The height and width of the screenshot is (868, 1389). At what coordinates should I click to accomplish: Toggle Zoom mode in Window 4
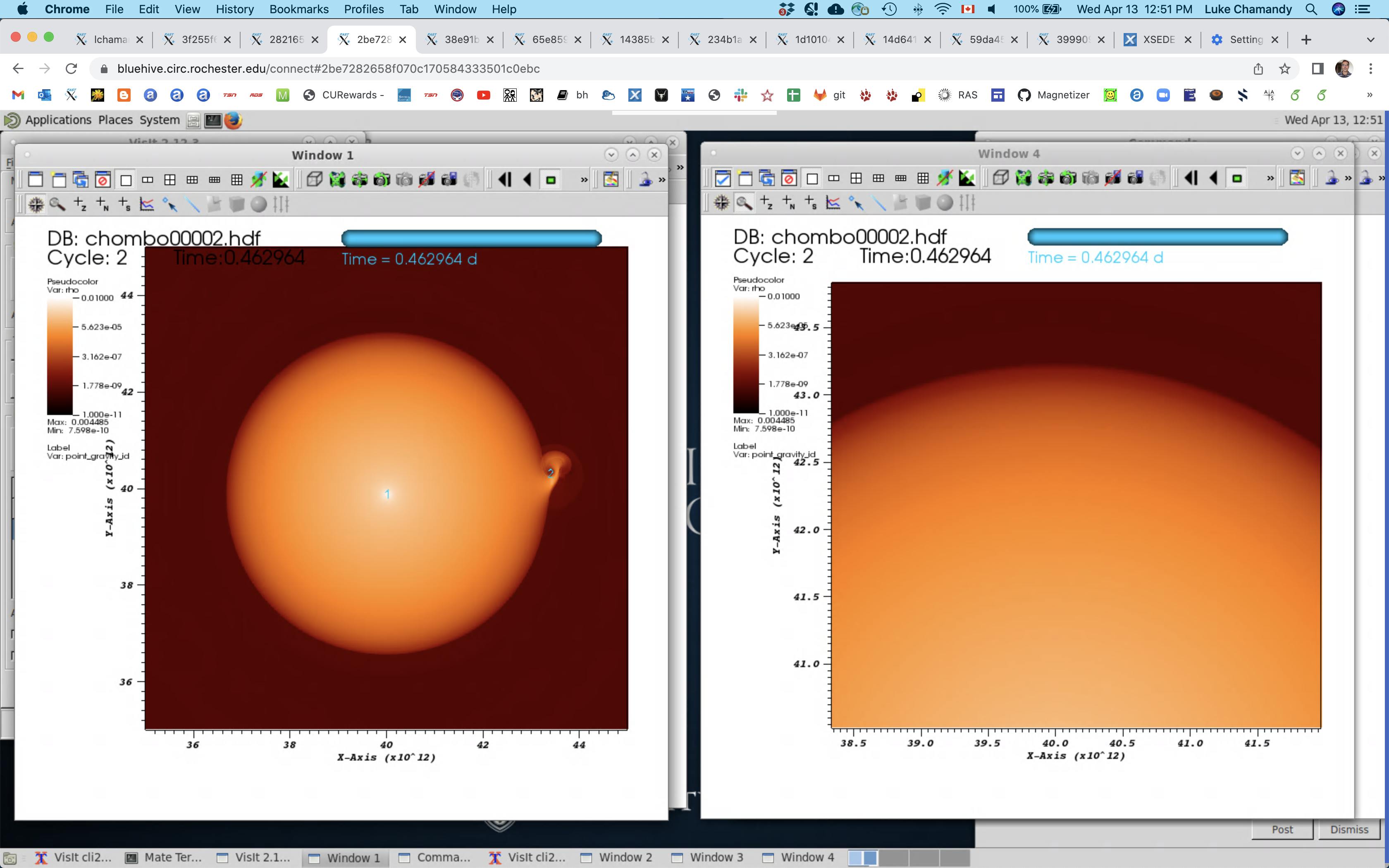pos(744,202)
